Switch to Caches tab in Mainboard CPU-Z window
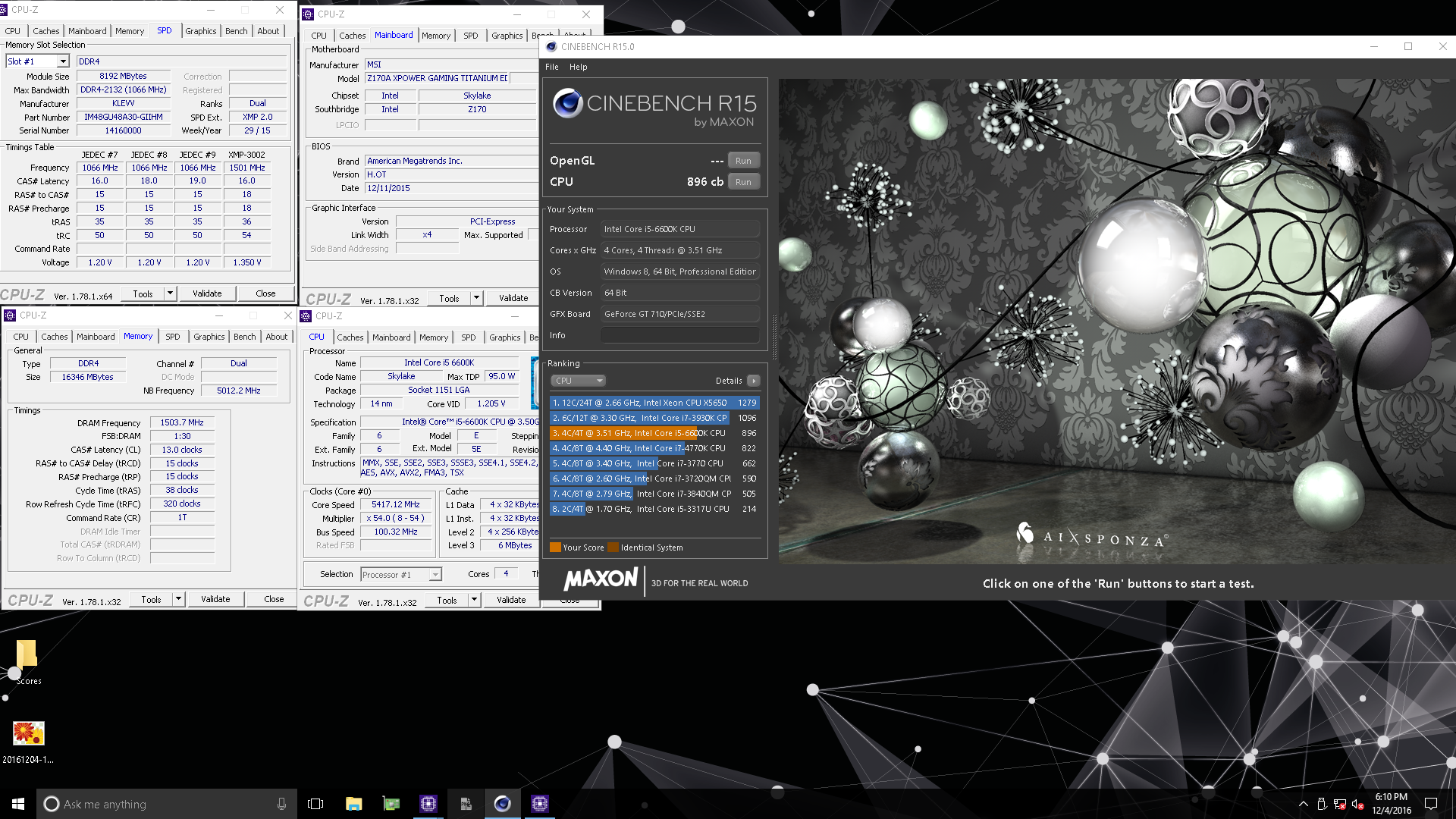This screenshot has width=1456, height=819. [352, 36]
